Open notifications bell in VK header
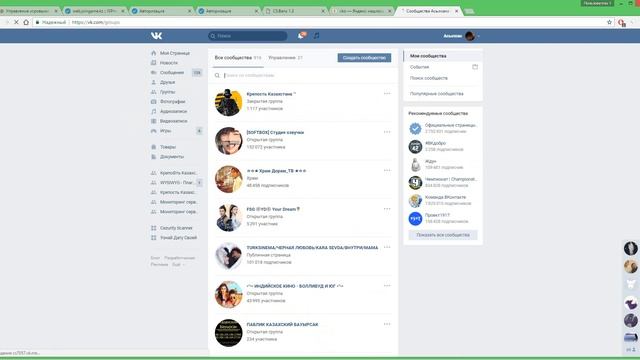This screenshot has width=640, height=360. pyautogui.click(x=301, y=36)
